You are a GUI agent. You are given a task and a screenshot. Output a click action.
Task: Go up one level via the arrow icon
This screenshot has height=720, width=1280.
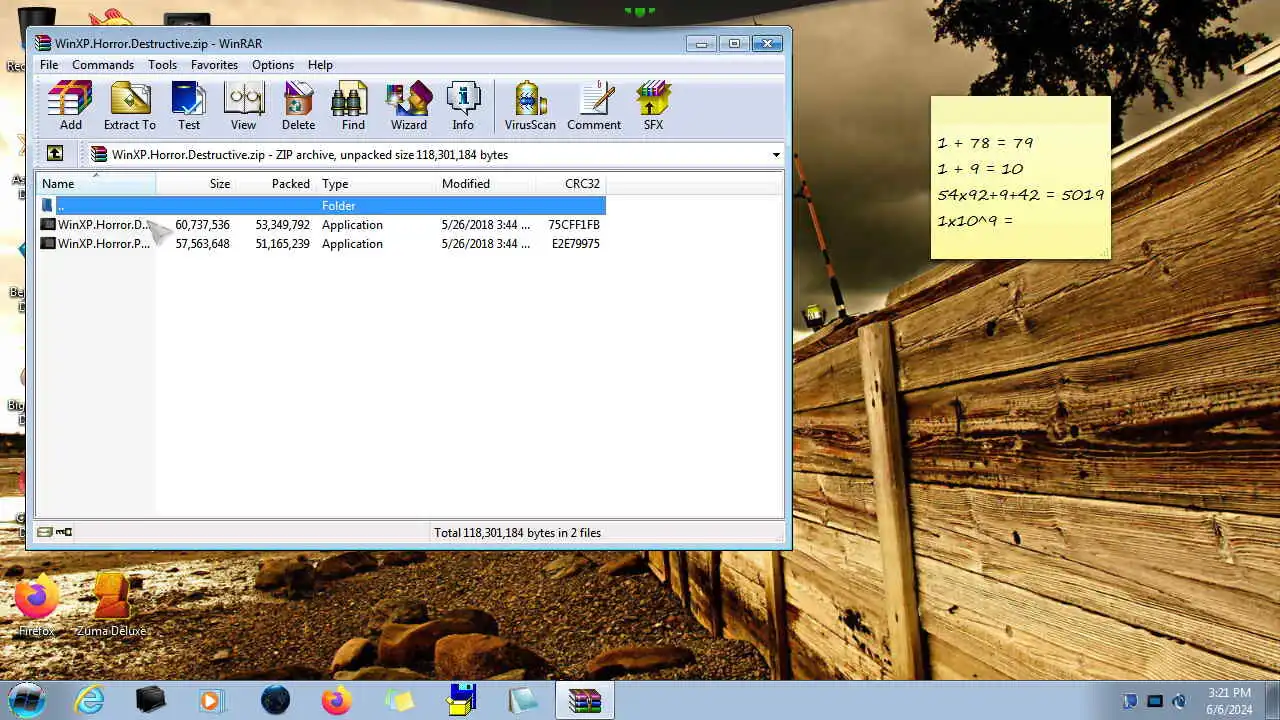[x=55, y=154]
